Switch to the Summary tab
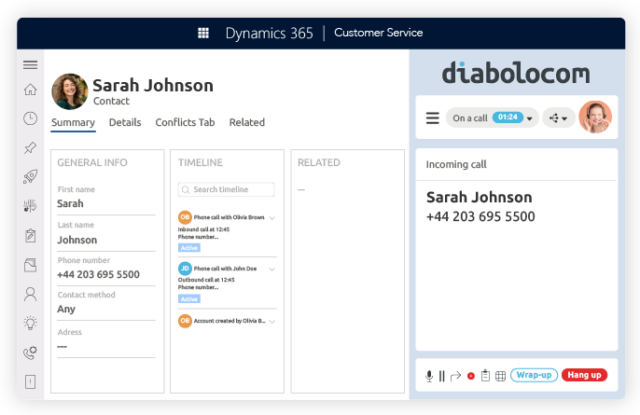The height and width of the screenshot is (415, 640). [x=73, y=122]
